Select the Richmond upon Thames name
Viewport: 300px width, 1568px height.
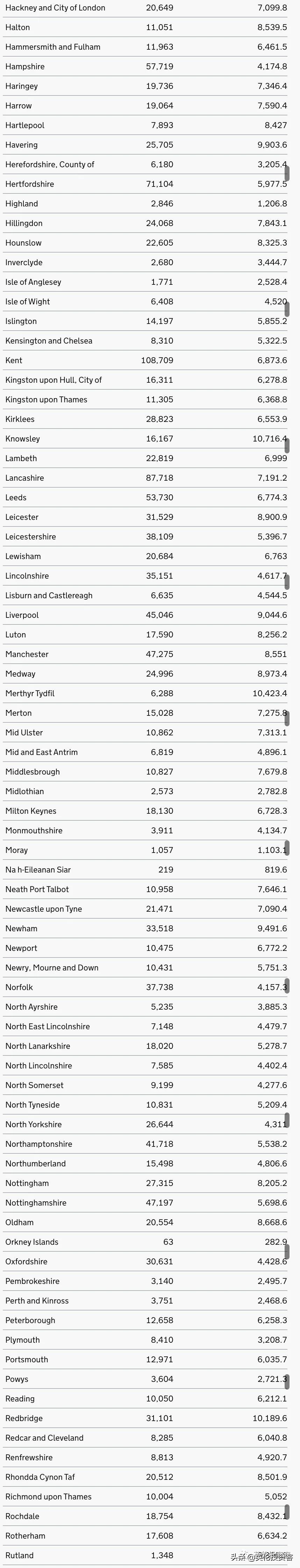click(48, 1497)
